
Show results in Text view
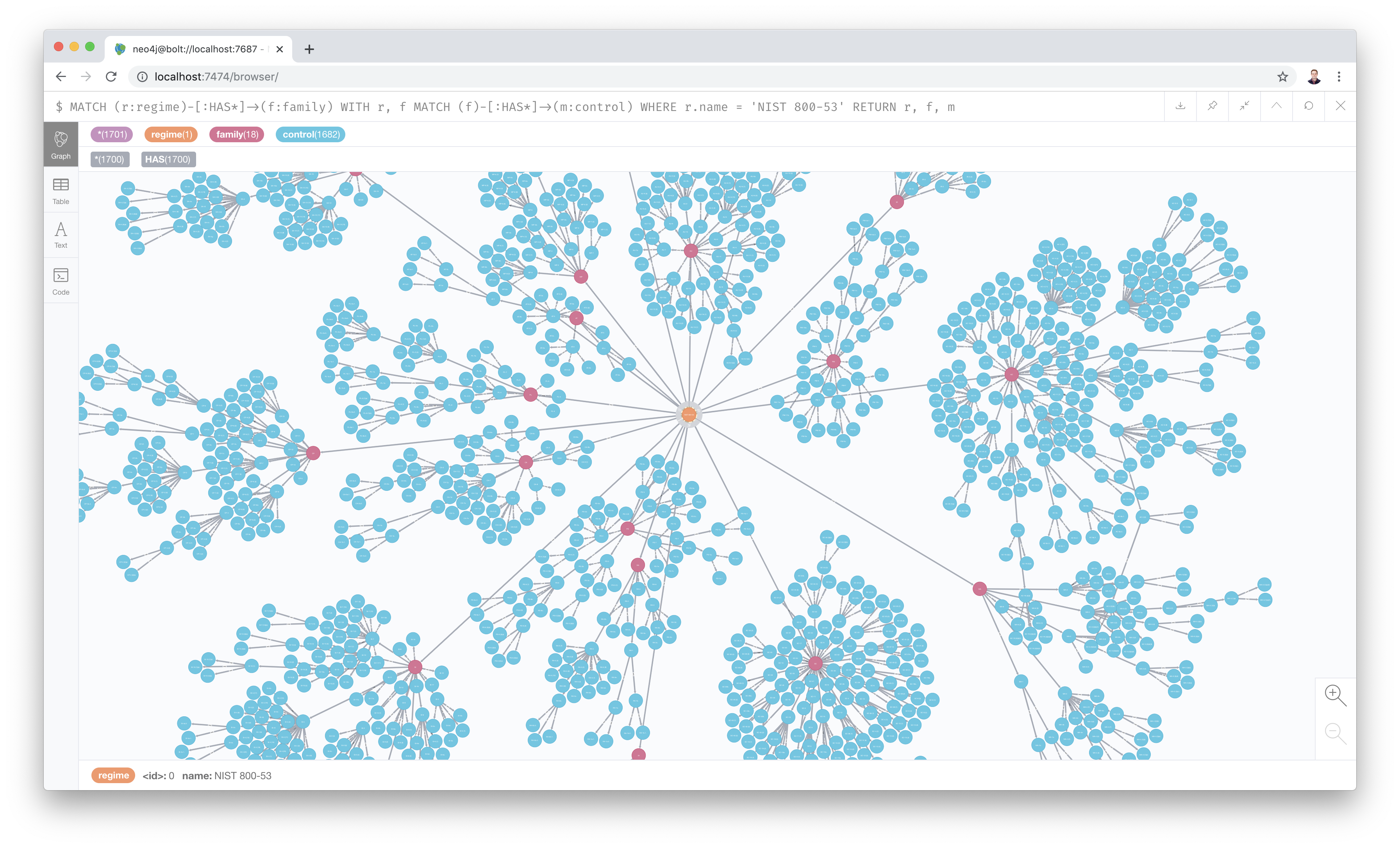pyautogui.click(x=61, y=235)
